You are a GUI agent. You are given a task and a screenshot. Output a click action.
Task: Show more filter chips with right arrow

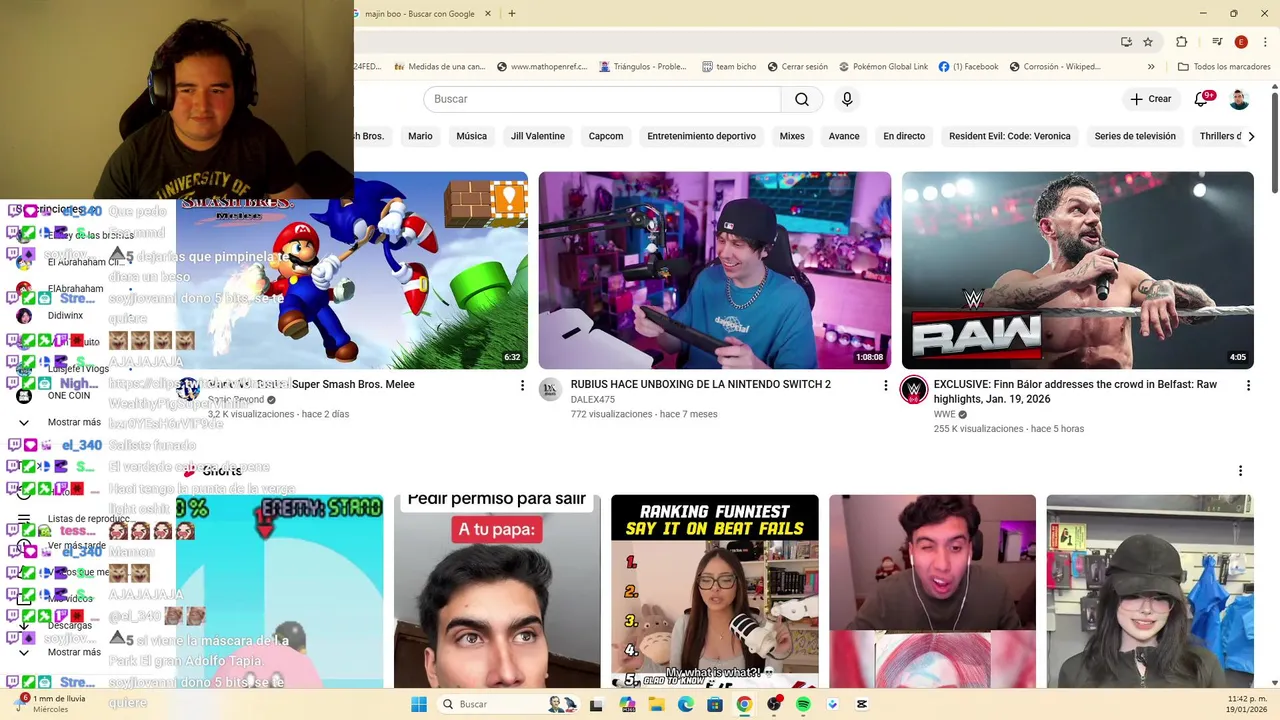point(1250,136)
